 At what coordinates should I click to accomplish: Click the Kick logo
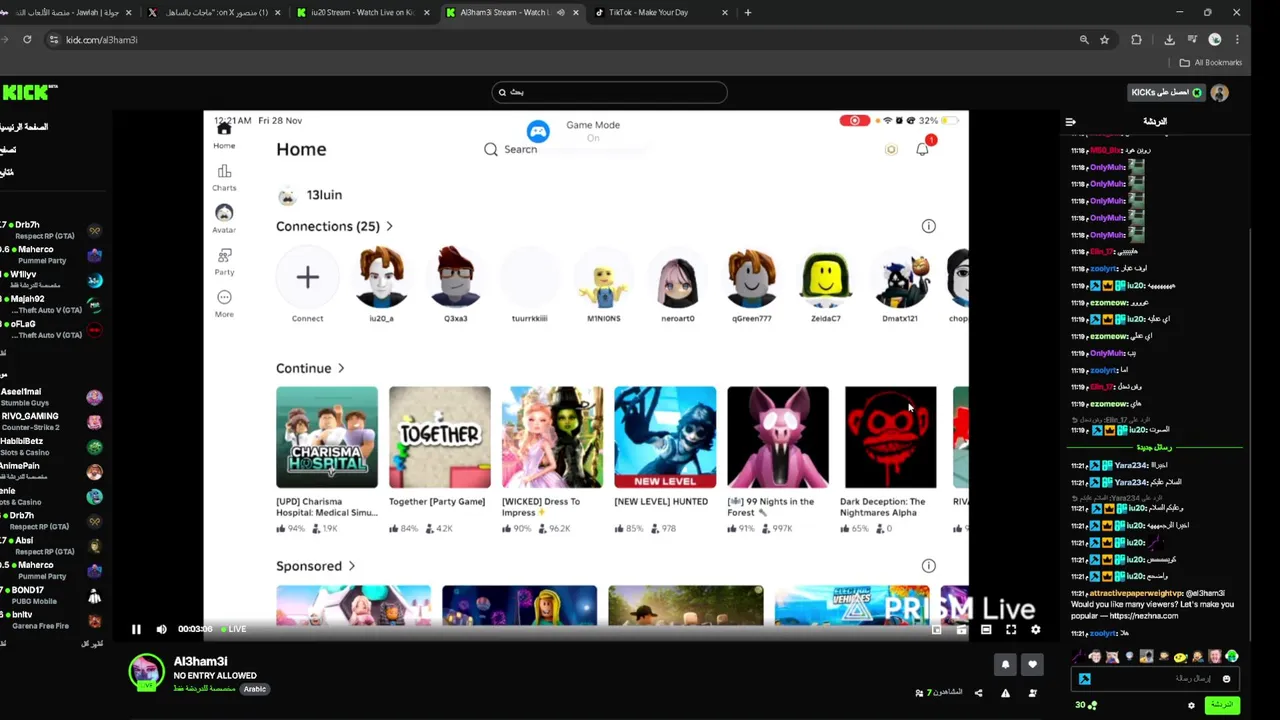pyautogui.click(x=29, y=92)
